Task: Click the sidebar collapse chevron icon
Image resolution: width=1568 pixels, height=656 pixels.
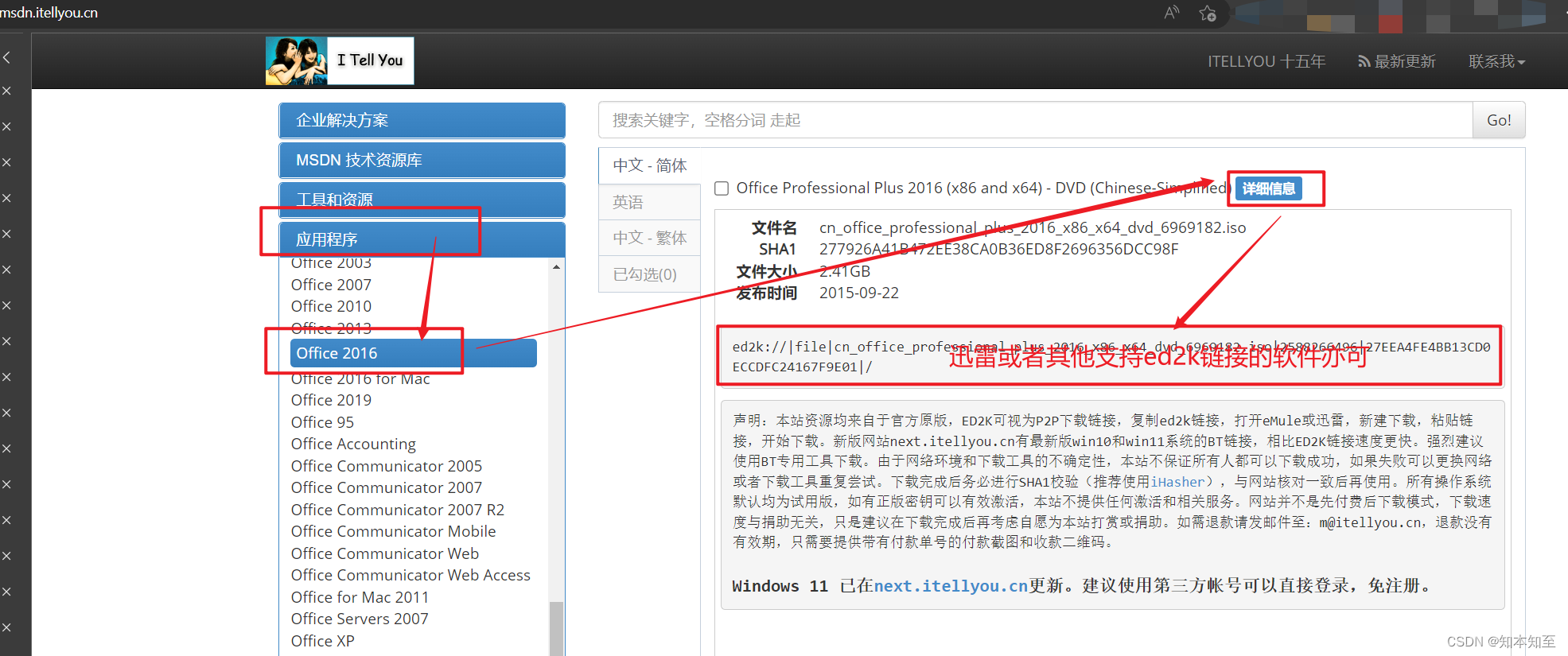Action: [6, 57]
